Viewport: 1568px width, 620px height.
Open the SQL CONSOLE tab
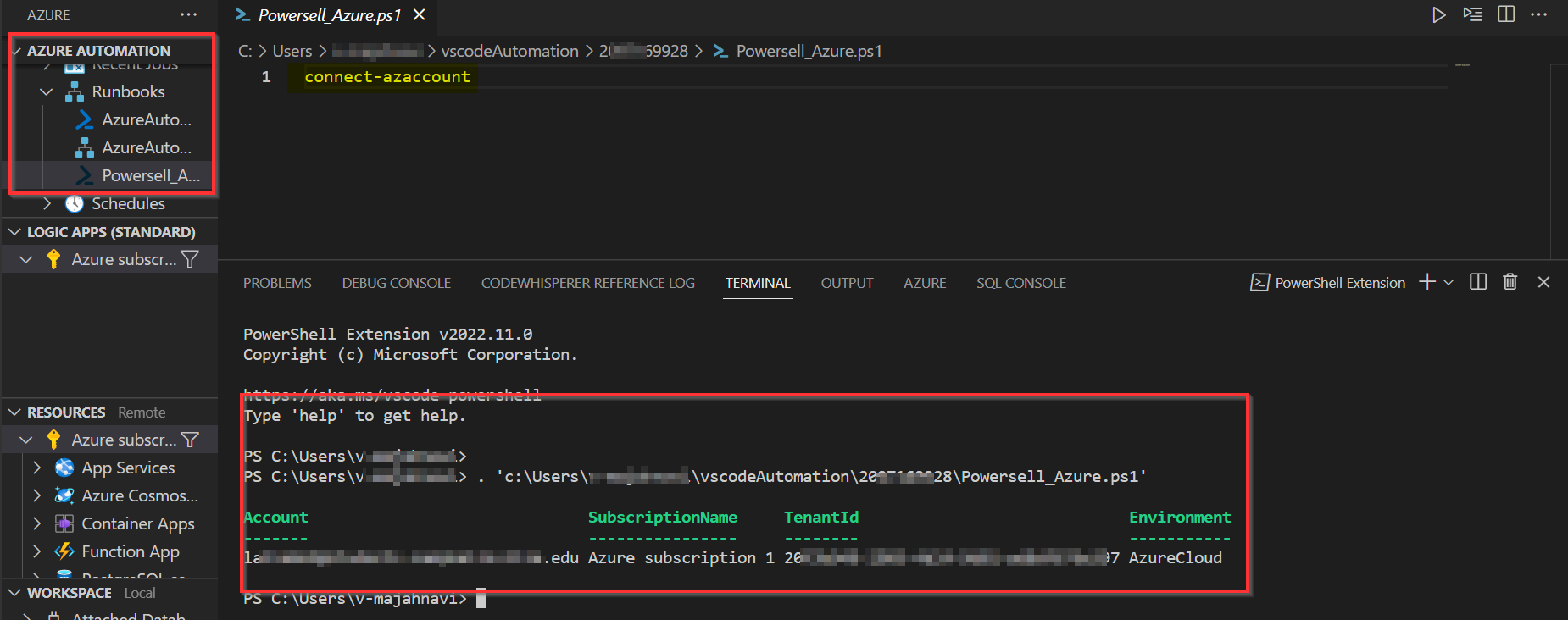pyautogui.click(x=1021, y=283)
